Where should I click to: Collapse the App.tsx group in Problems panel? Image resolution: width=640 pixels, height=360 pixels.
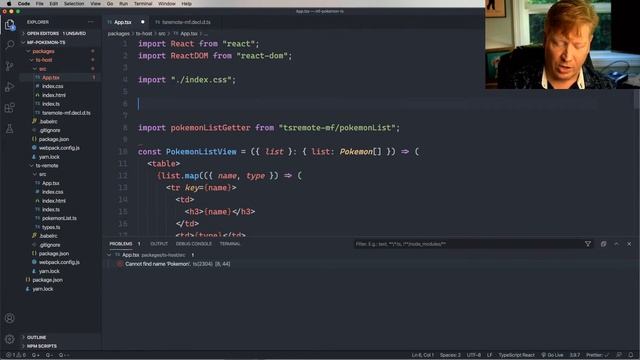click(x=109, y=255)
